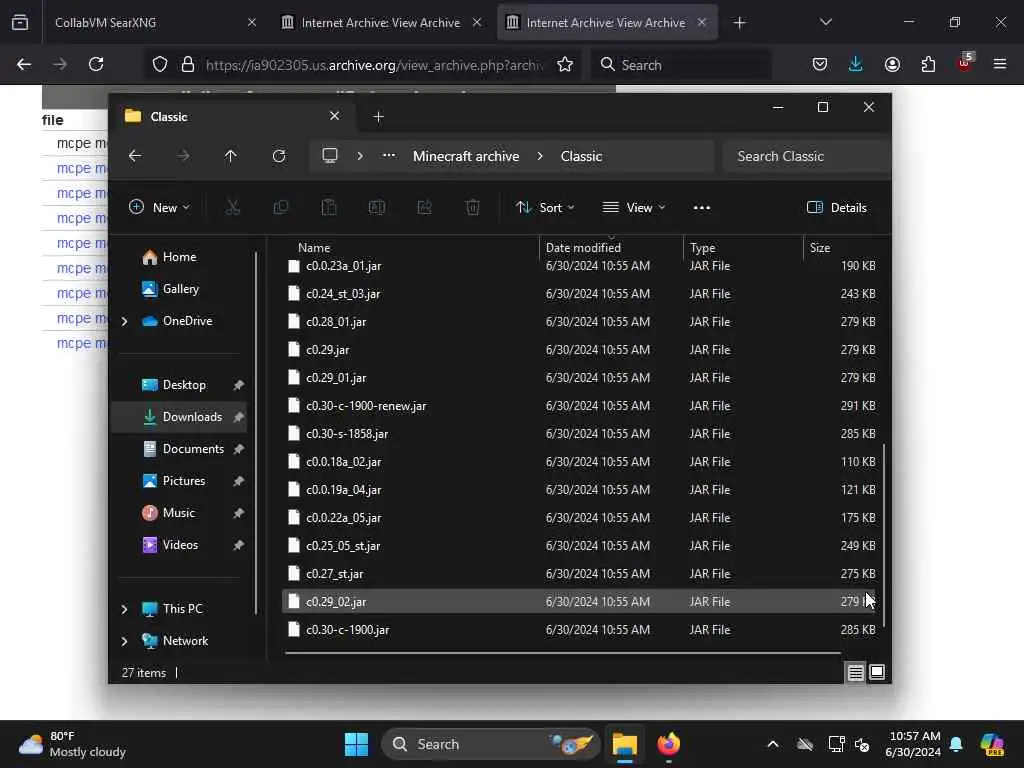The width and height of the screenshot is (1024, 768).
Task: Open the See more ellipsis menu
Action: coord(701,208)
